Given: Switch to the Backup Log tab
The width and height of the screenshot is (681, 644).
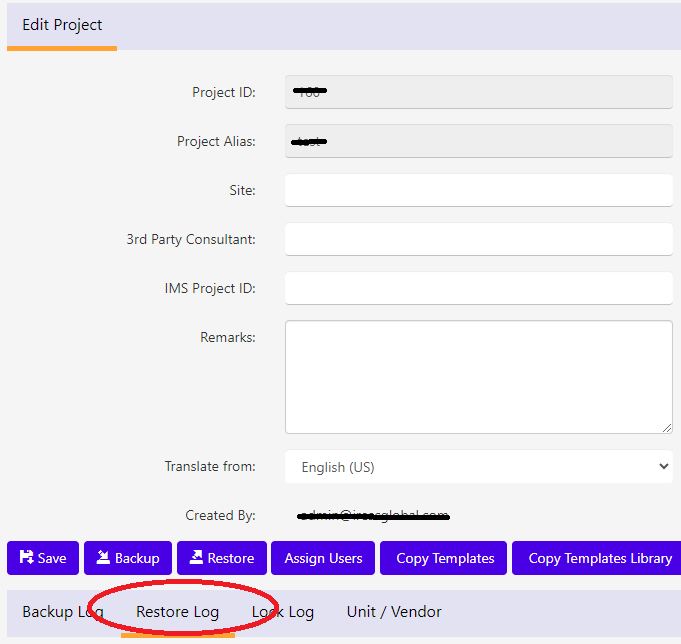Looking at the screenshot, I should click(x=62, y=612).
